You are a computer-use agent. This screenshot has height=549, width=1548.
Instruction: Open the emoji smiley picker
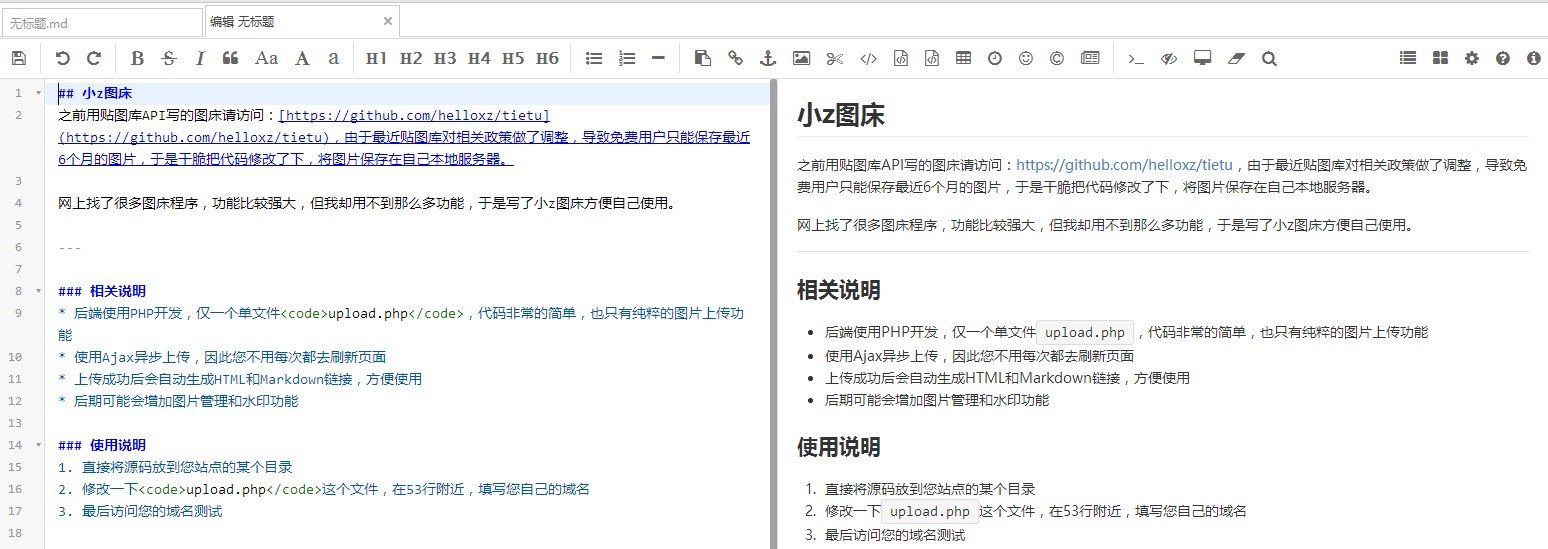pyautogui.click(x=1026, y=59)
